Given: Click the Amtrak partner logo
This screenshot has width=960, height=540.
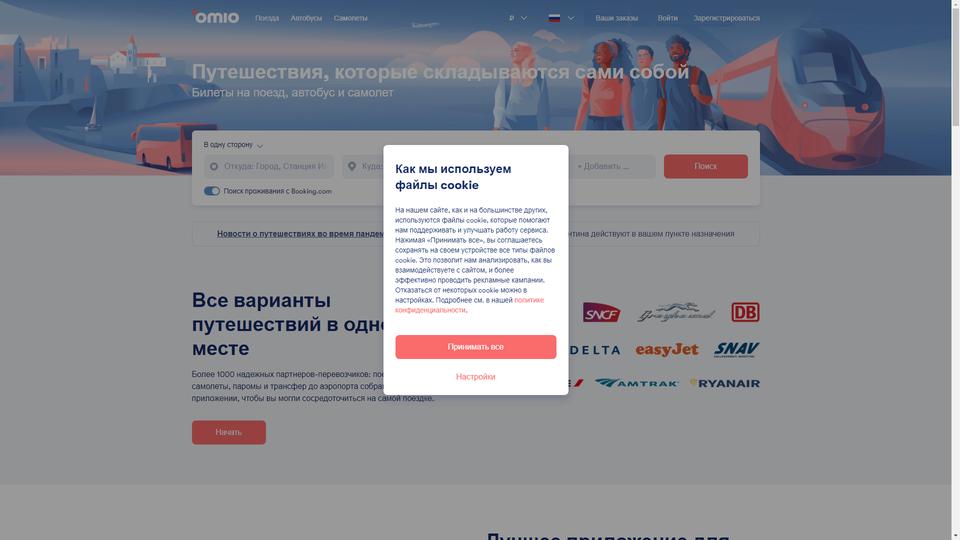Looking at the screenshot, I should (x=637, y=383).
